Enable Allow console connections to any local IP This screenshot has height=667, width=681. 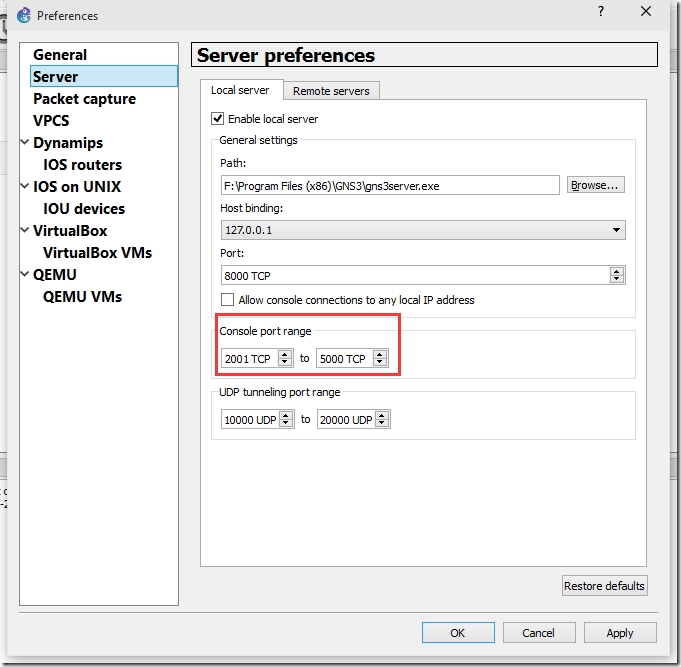227,300
